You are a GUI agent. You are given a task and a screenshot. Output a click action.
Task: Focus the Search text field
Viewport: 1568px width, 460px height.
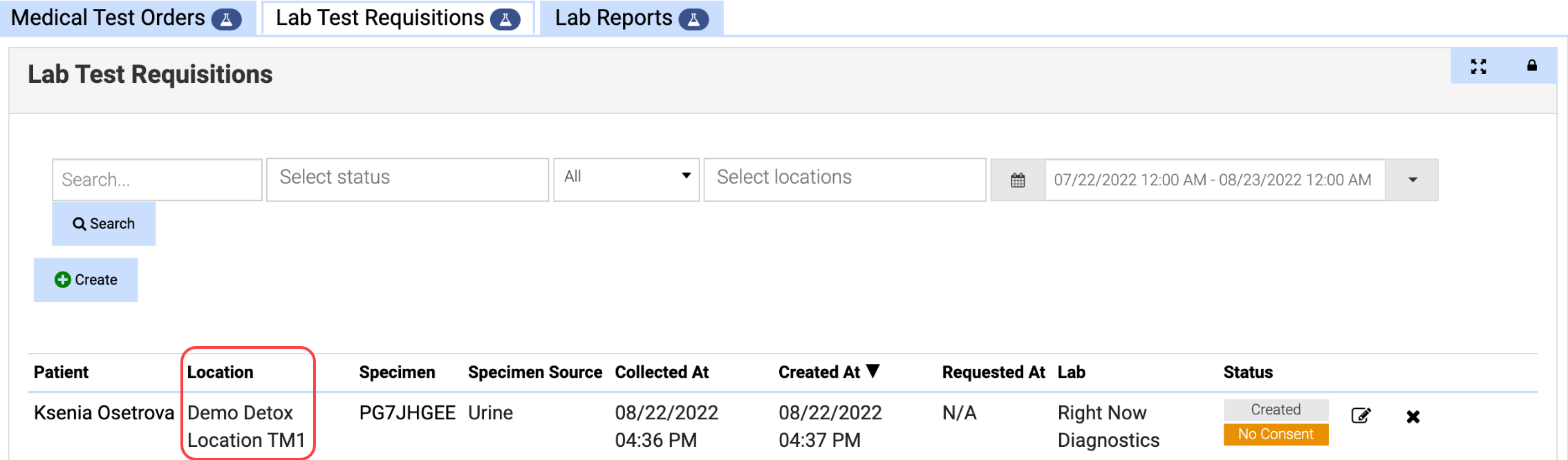pyautogui.click(x=157, y=180)
